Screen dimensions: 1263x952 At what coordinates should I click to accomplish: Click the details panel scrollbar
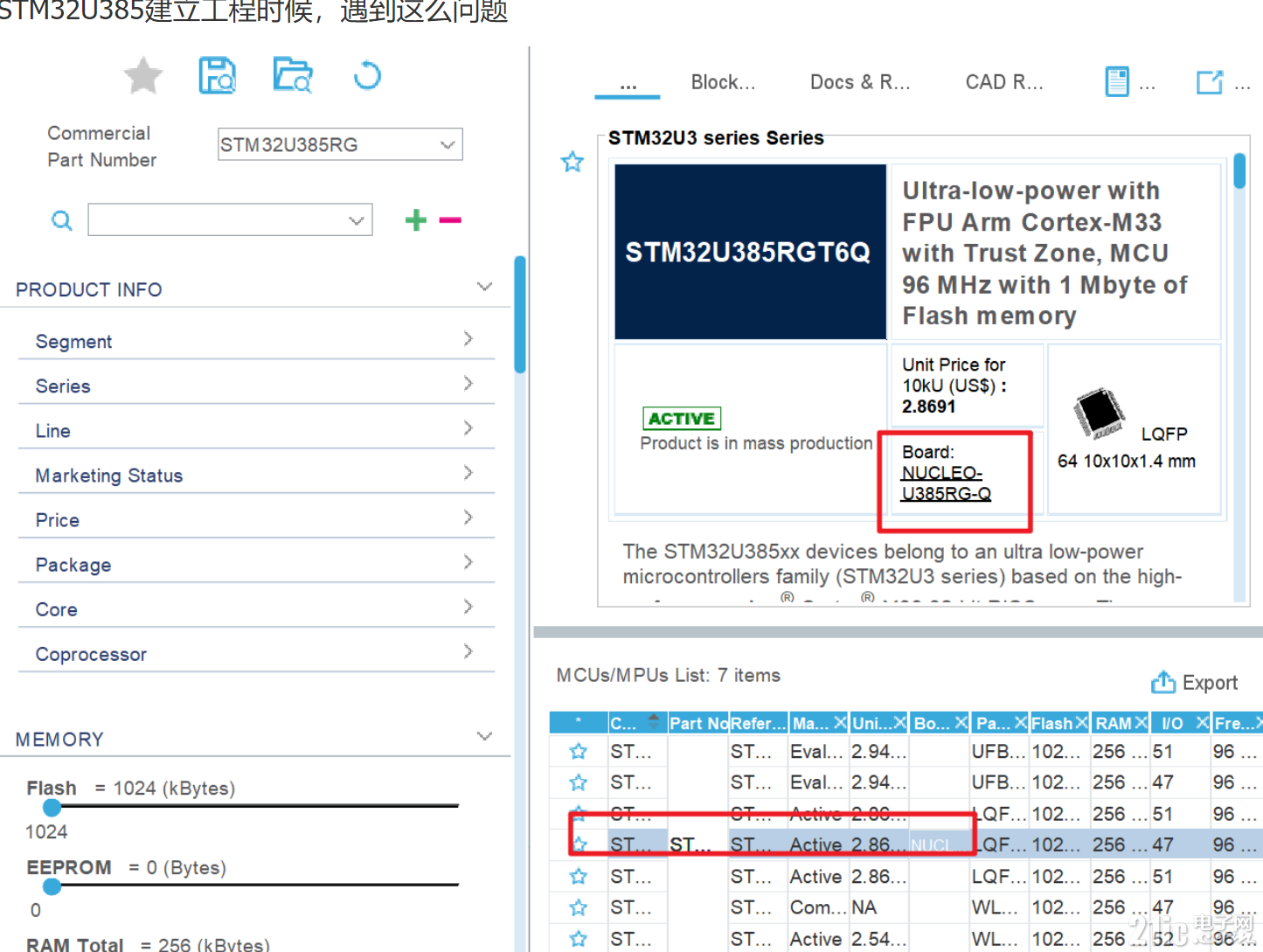[x=1239, y=171]
